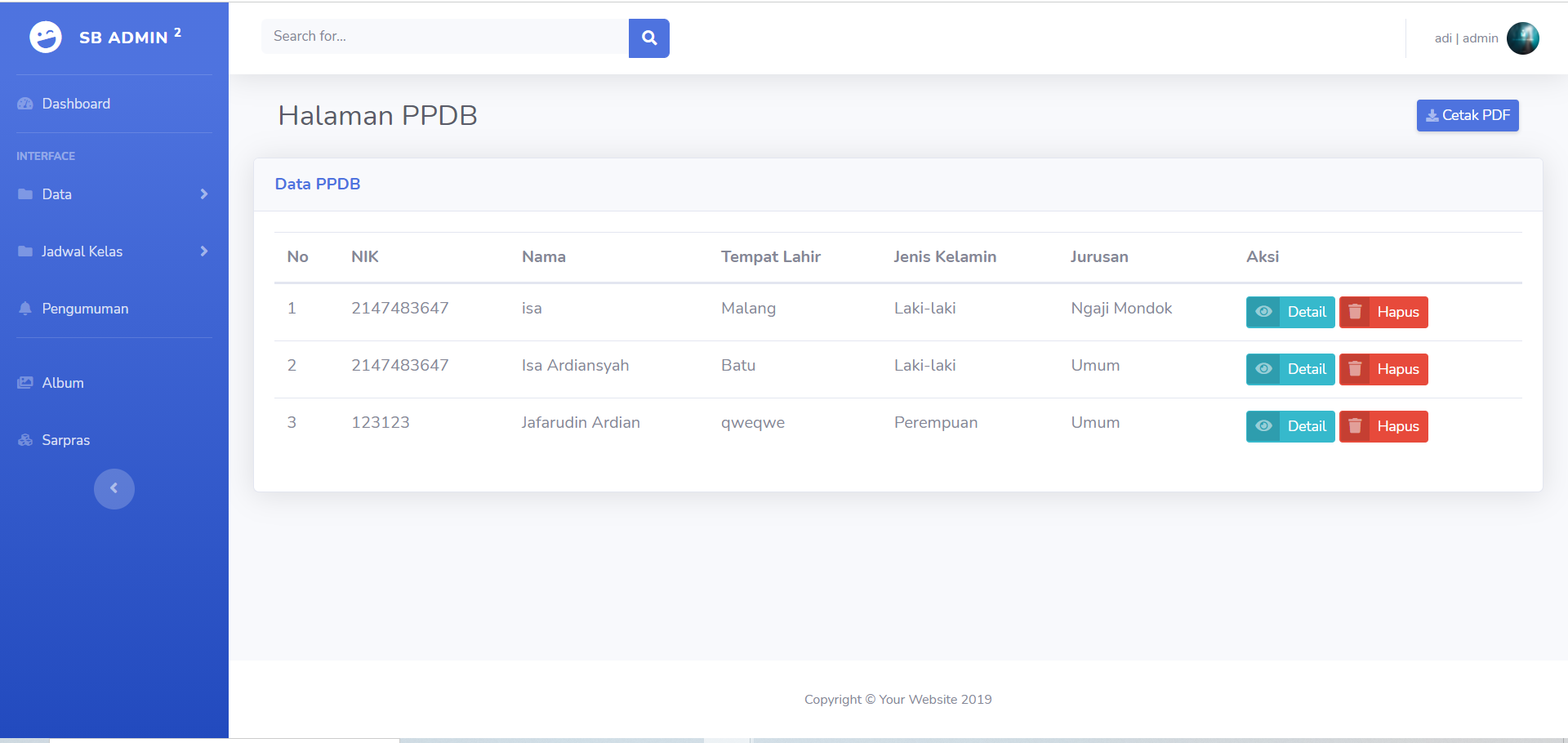Focus the Search for... input field

point(445,37)
